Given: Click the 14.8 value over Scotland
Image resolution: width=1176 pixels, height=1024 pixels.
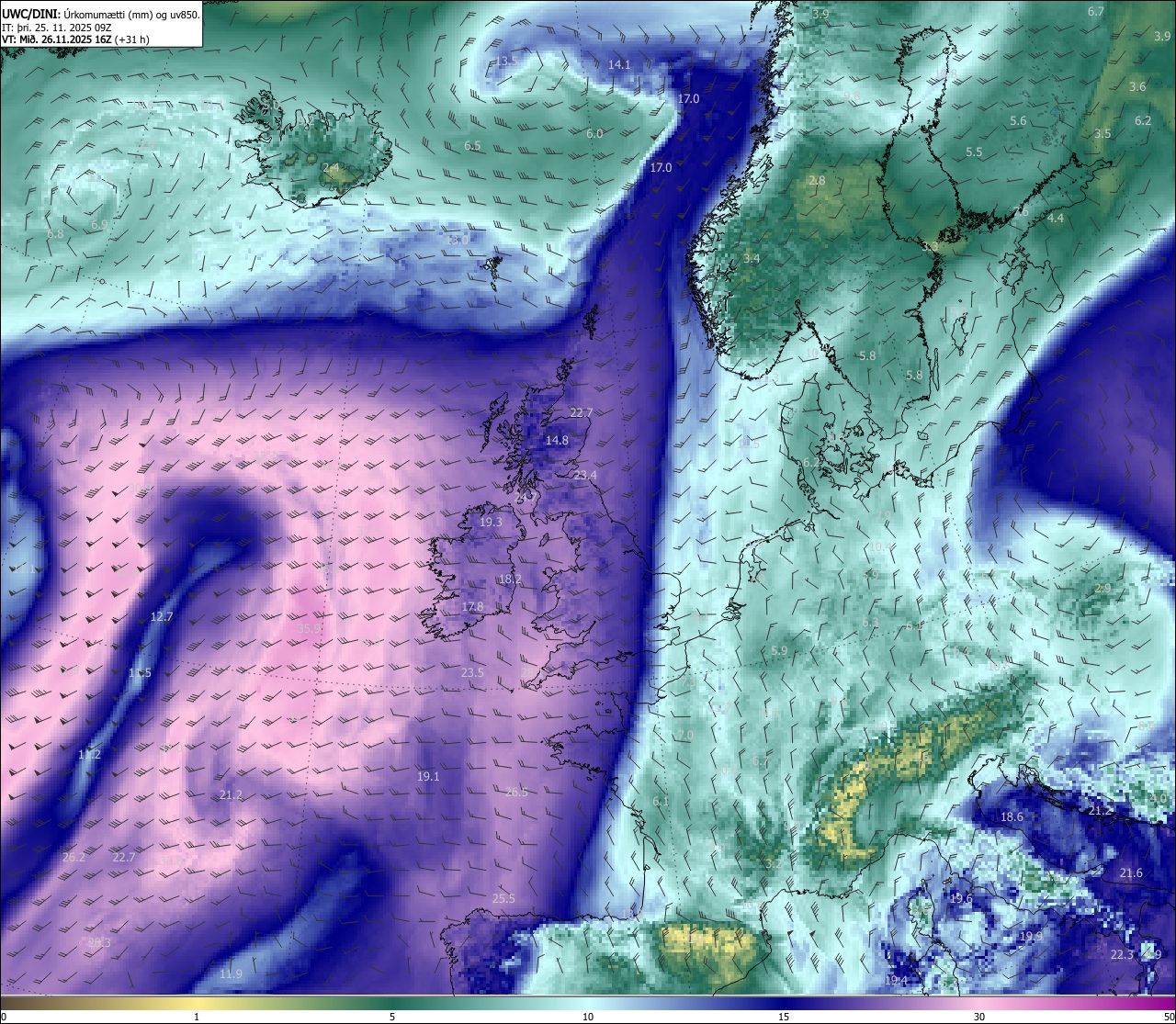Looking at the screenshot, I should pyautogui.click(x=557, y=440).
